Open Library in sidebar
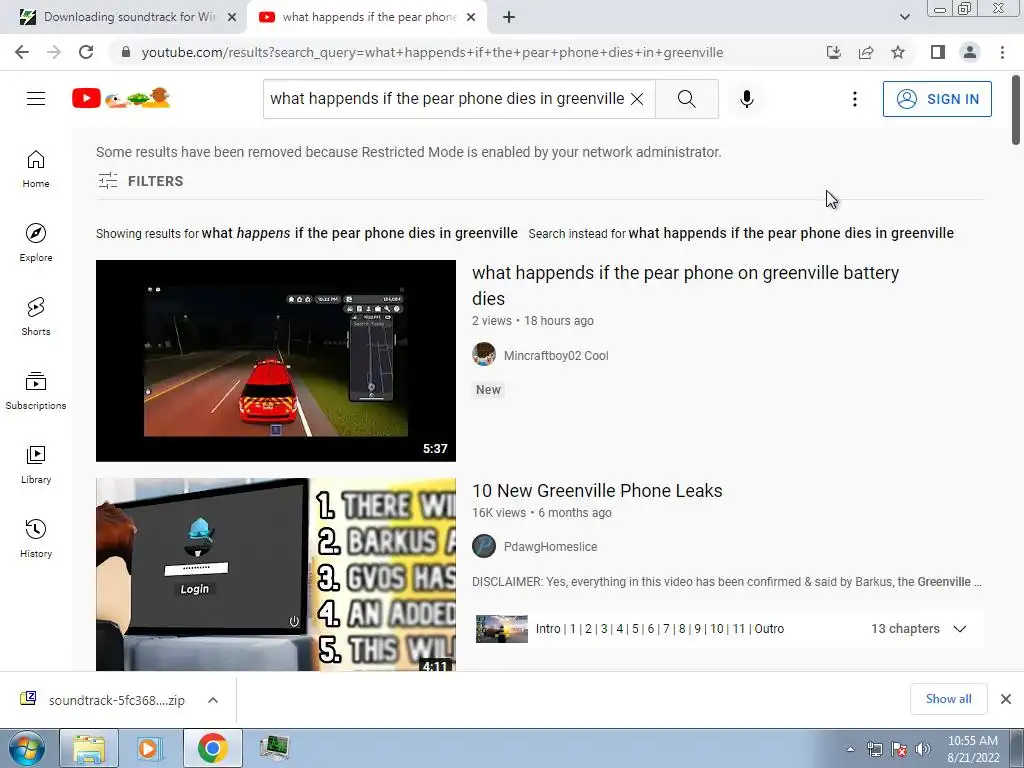 tap(36, 464)
